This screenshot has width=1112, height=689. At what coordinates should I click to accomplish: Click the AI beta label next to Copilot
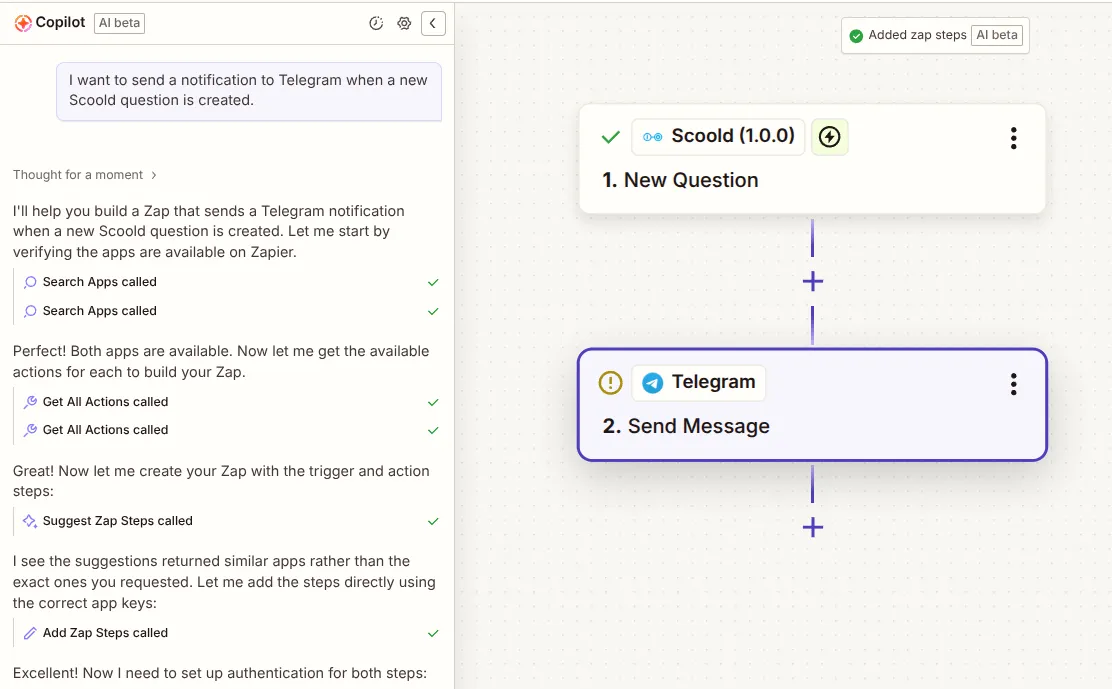pyautogui.click(x=119, y=22)
